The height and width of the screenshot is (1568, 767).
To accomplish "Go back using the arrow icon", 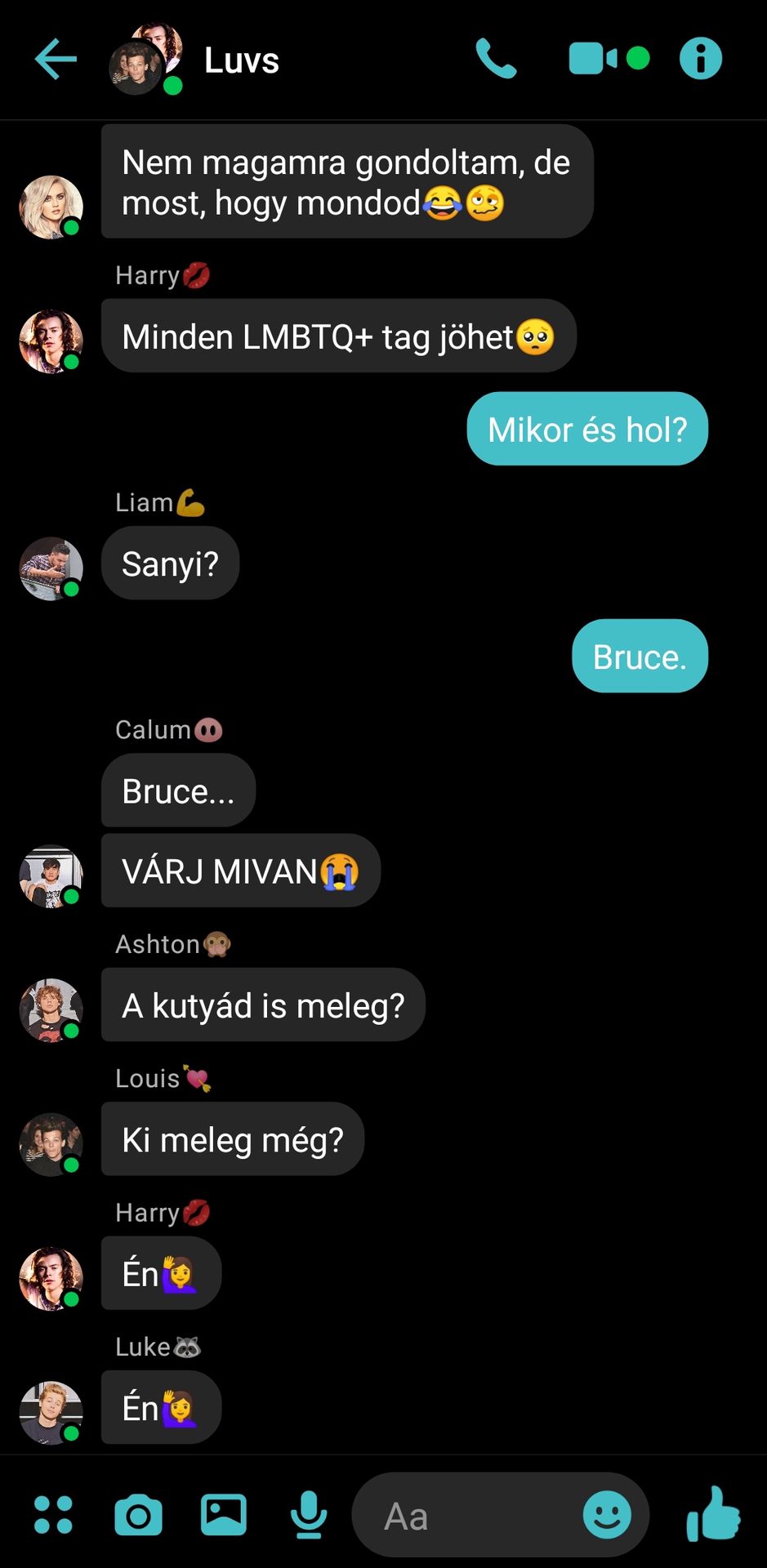I will click(56, 60).
